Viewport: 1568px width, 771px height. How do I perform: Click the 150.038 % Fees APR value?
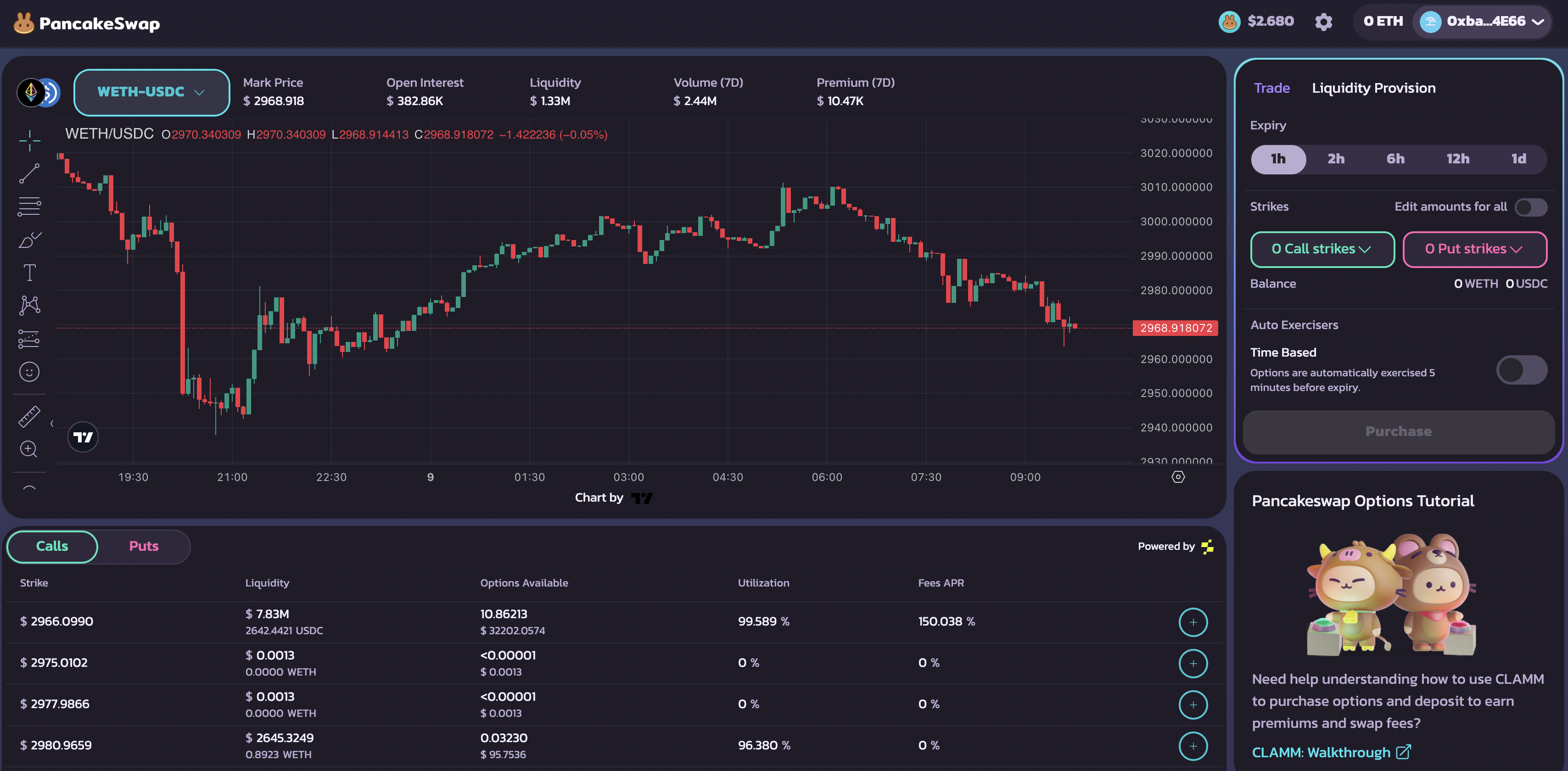946,621
